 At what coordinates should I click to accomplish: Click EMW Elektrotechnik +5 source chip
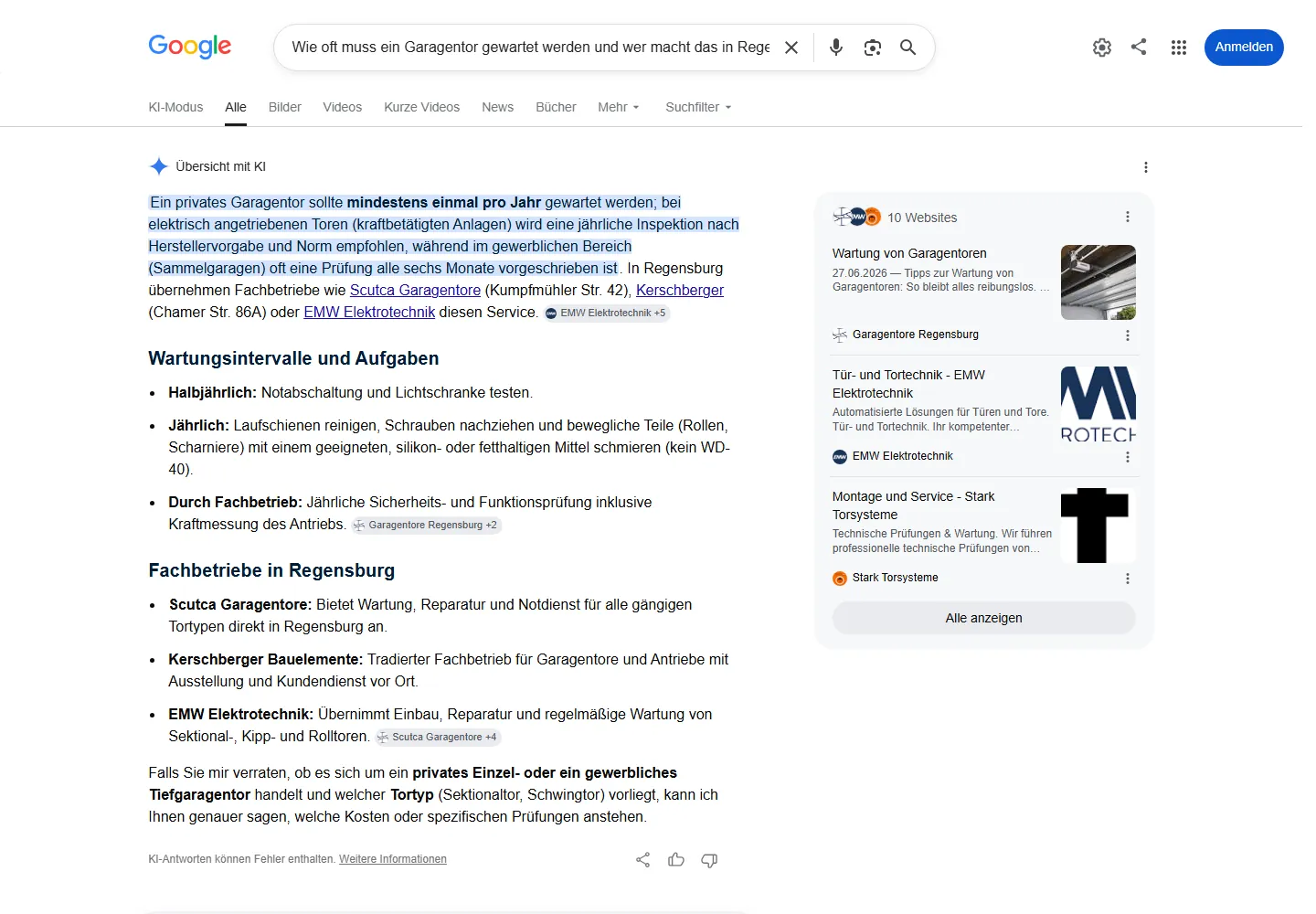point(606,313)
